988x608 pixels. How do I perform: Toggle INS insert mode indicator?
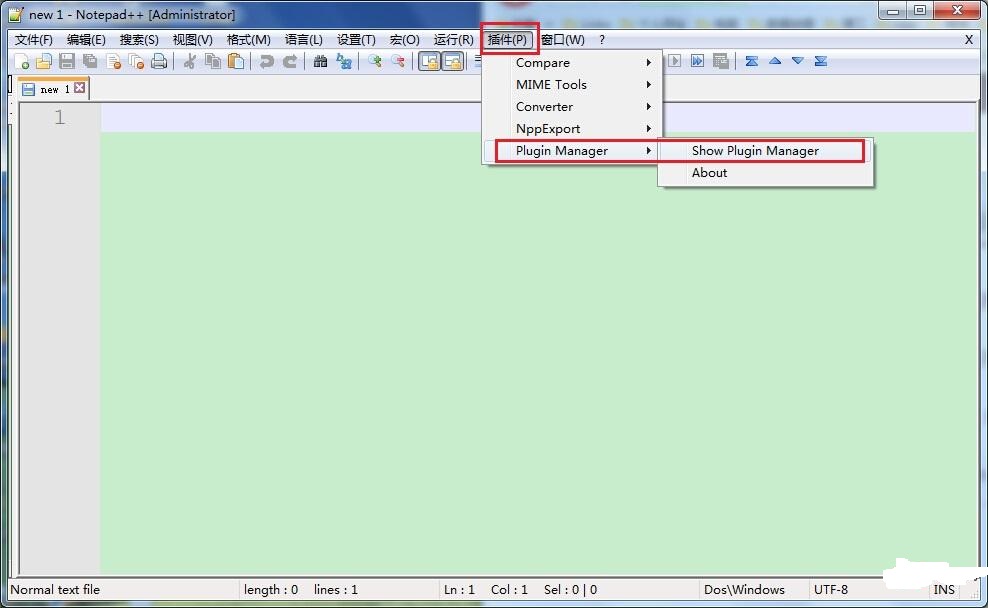tap(944, 590)
